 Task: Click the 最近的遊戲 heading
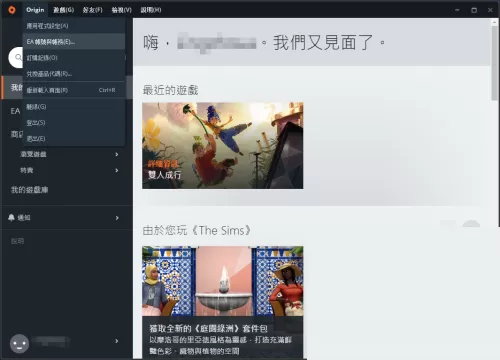coord(170,90)
